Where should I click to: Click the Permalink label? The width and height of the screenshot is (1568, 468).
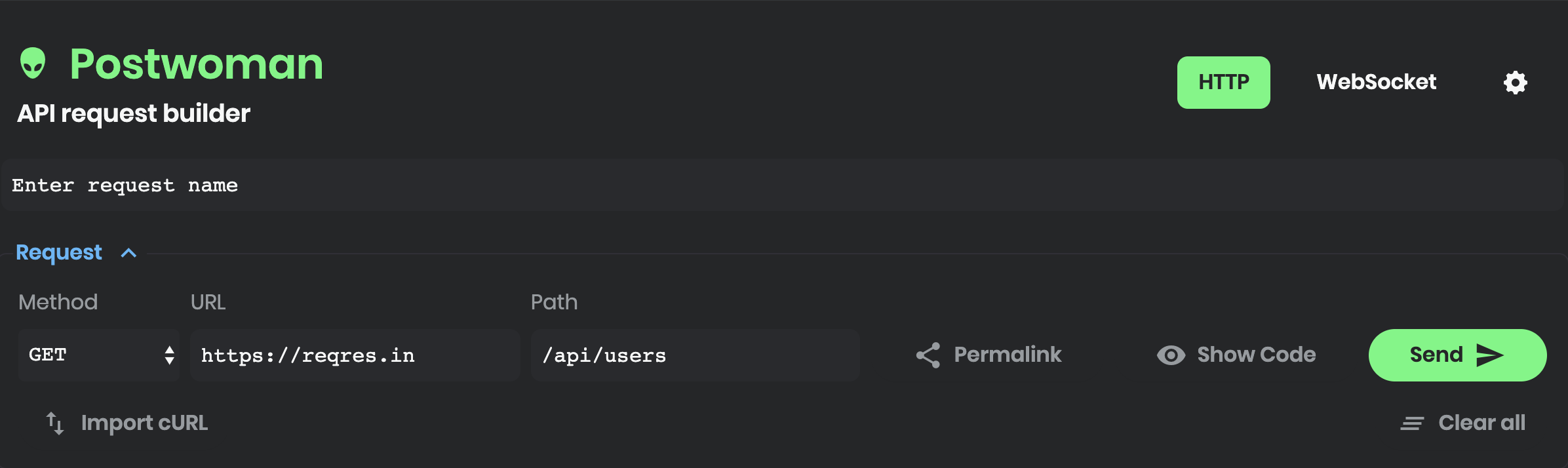tap(1008, 355)
